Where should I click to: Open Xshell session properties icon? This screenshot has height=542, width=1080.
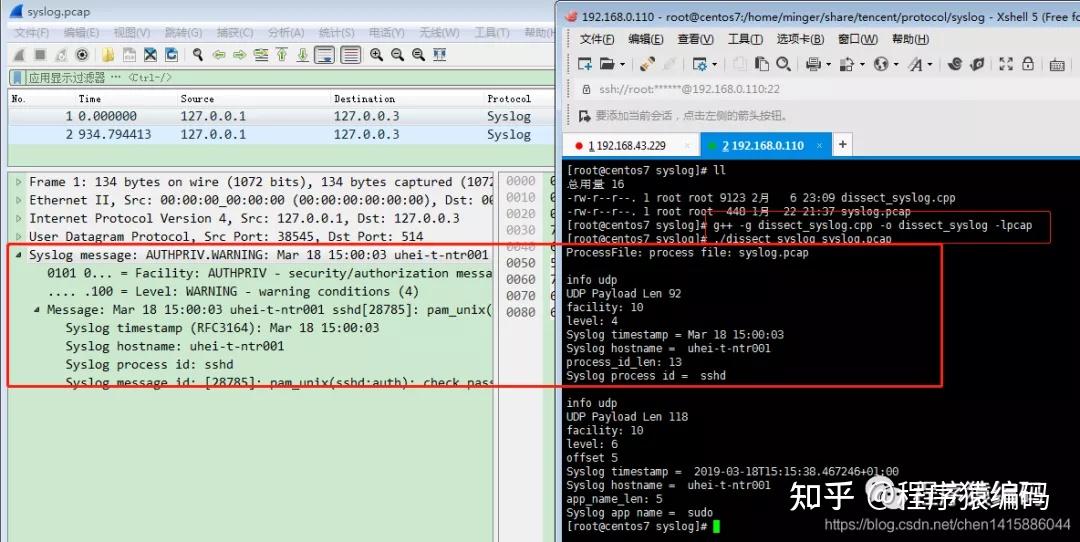coord(700,64)
